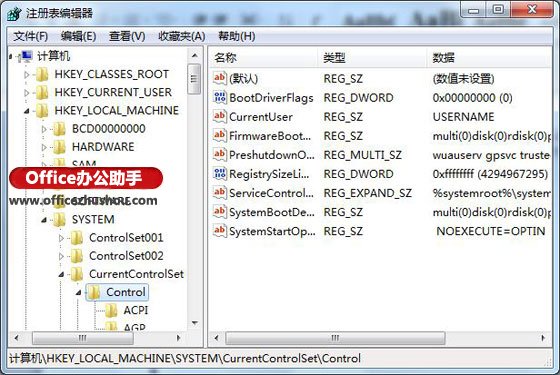This screenshot has width=560, height=375.
Task: Click the Control folder icon
Action: (94, 292)
